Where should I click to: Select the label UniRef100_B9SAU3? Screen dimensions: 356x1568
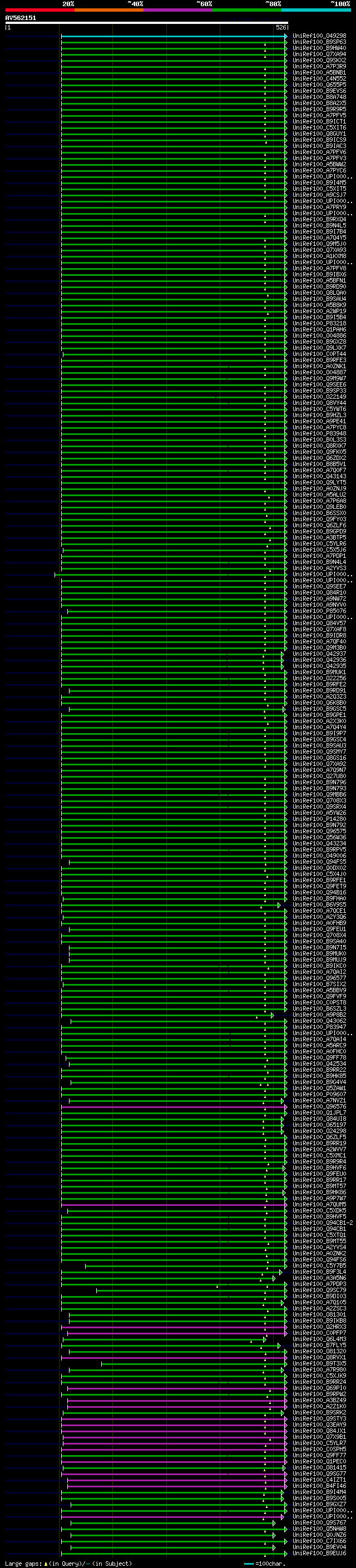coord(319,745)
